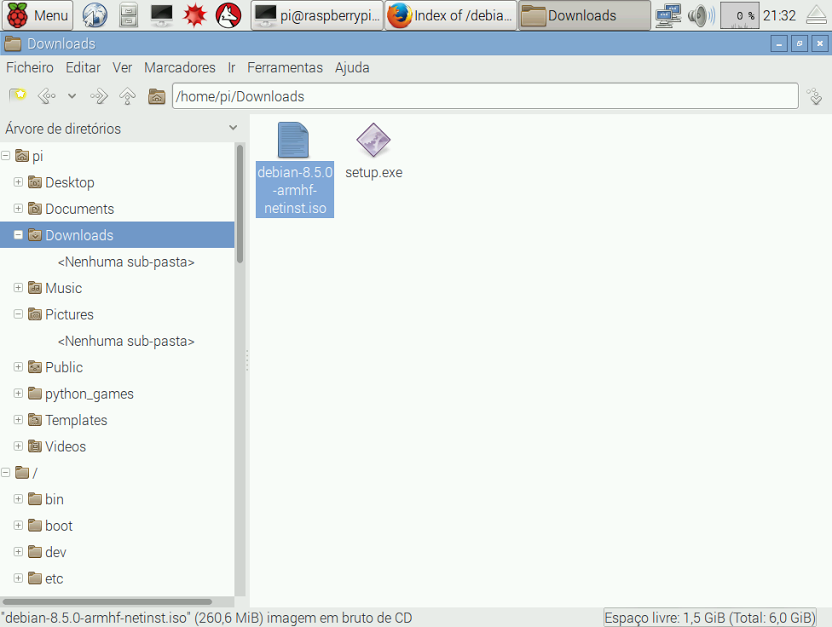
Task: Expand the boot folder tree node
Action: point(18,525)
